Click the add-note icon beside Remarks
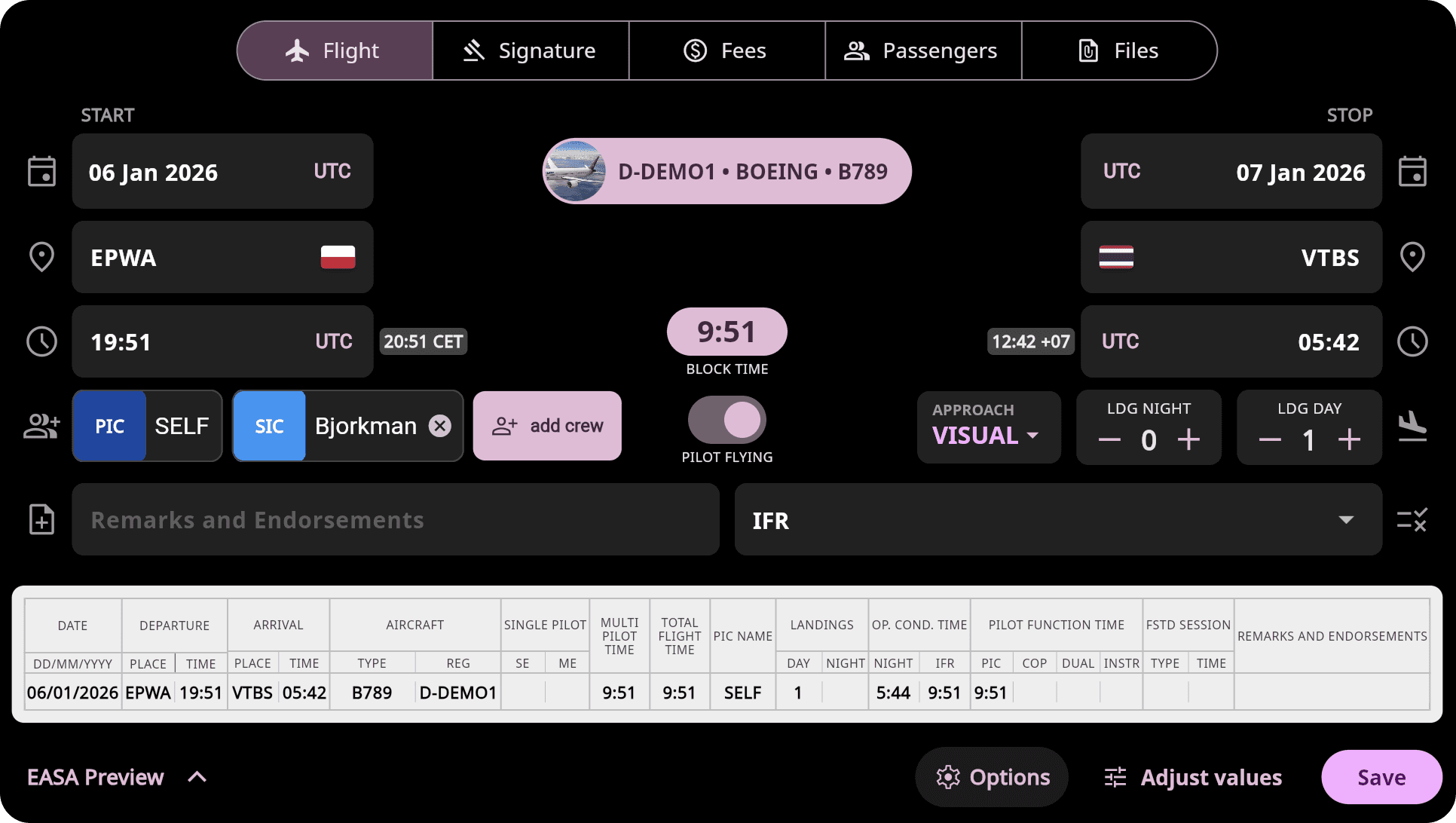Image resolution: width=1456 pixels, height=823 pixels. pyautogui.click(x=41, y=519)
